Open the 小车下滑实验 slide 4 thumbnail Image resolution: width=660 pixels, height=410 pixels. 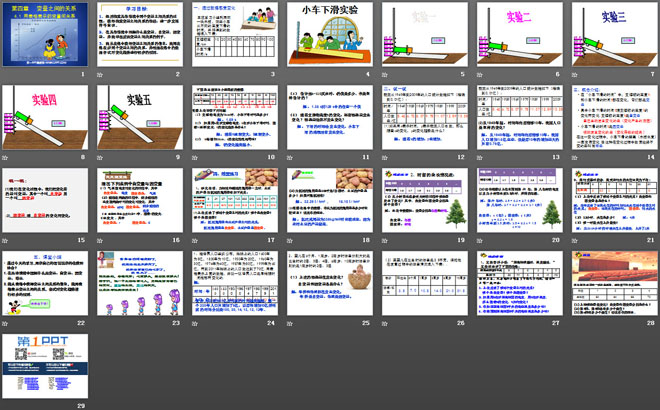coord(330,34)
